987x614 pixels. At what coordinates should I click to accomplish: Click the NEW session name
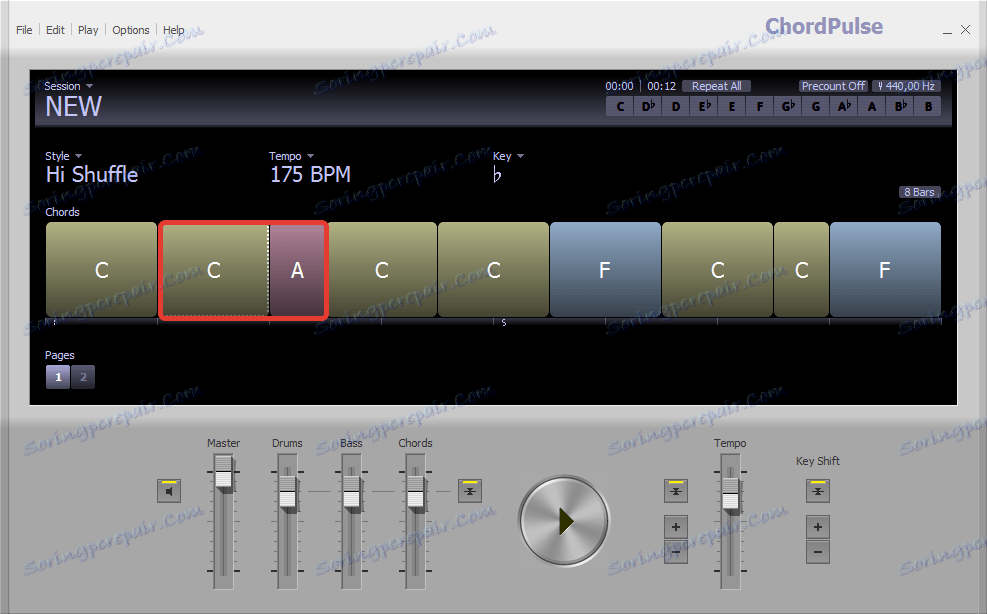tap(73, 106)
